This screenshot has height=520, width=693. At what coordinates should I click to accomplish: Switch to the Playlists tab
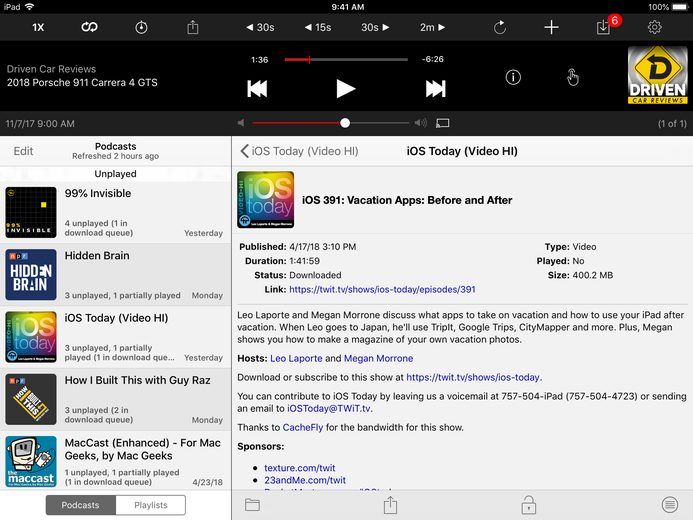tap(151, 505)
